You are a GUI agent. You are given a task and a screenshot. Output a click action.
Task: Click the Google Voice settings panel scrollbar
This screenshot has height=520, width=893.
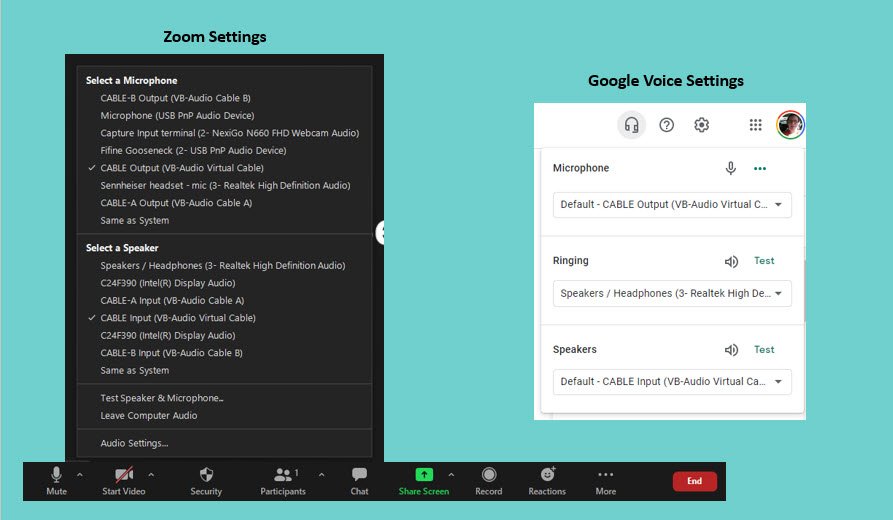(805, 290)
